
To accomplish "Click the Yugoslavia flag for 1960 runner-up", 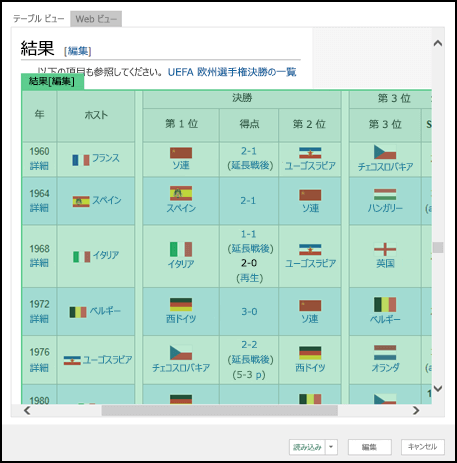I will click(310, 153).
